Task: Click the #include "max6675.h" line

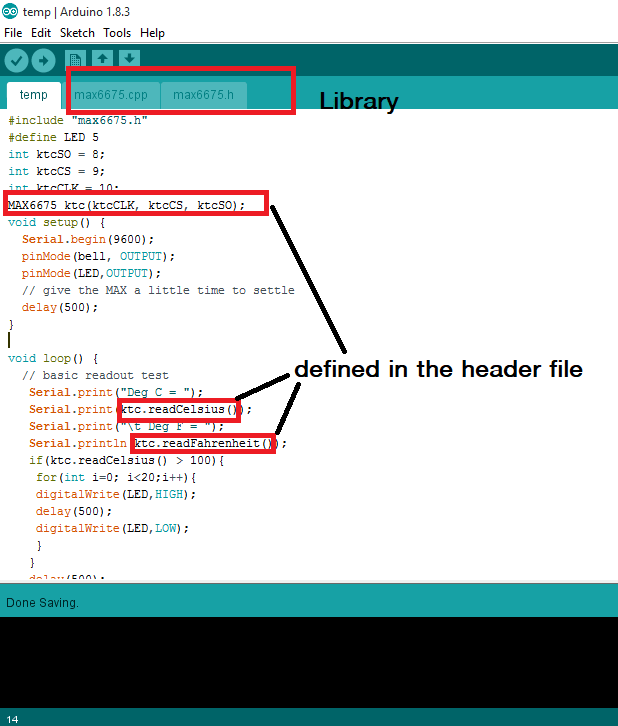Action: pos(78,120)
